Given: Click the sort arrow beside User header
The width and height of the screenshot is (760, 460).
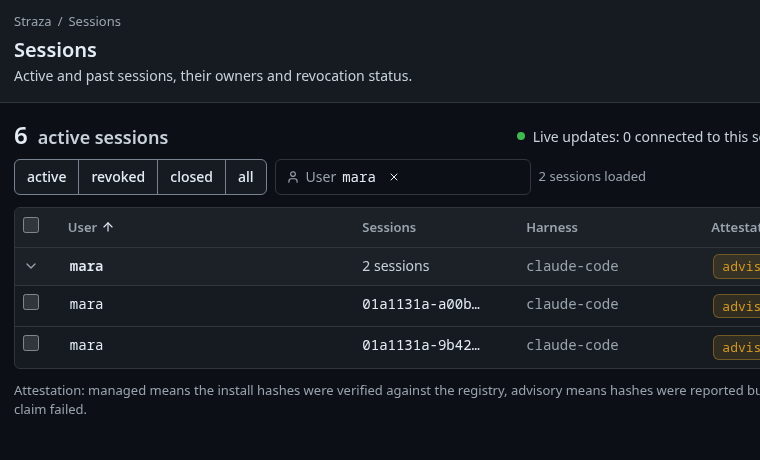Looking at the screenshot, I should (108, 227).
